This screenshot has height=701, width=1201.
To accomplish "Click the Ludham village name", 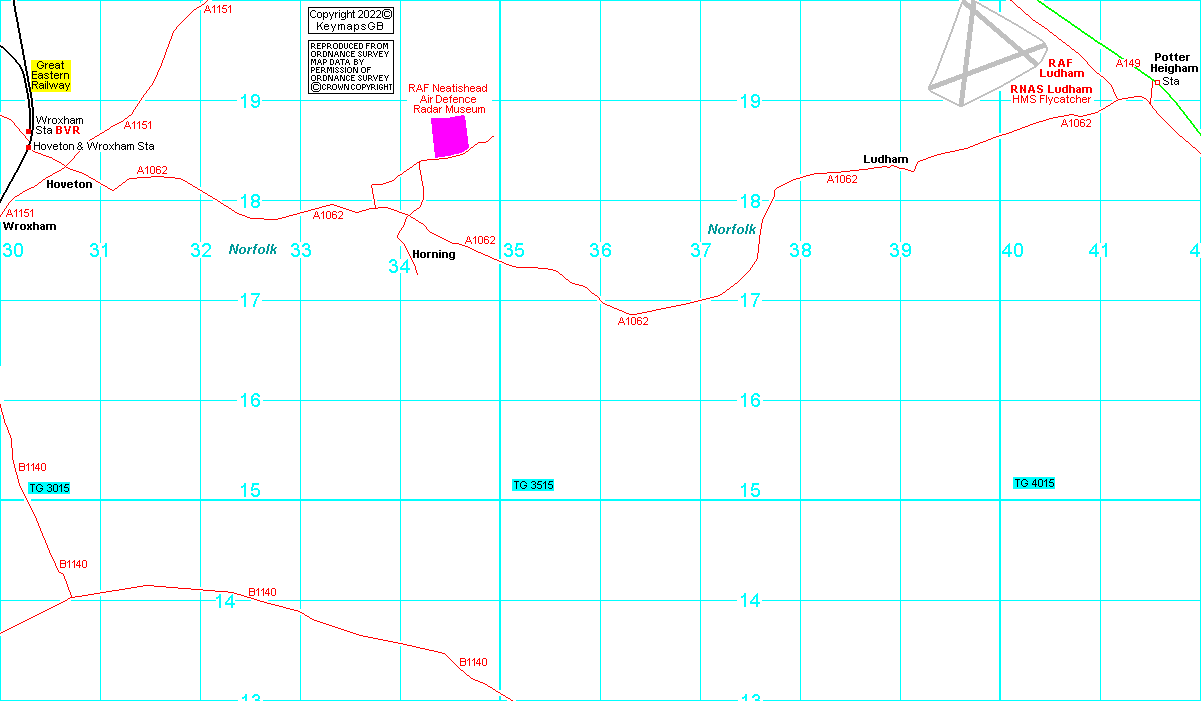I will coord(885,159).
